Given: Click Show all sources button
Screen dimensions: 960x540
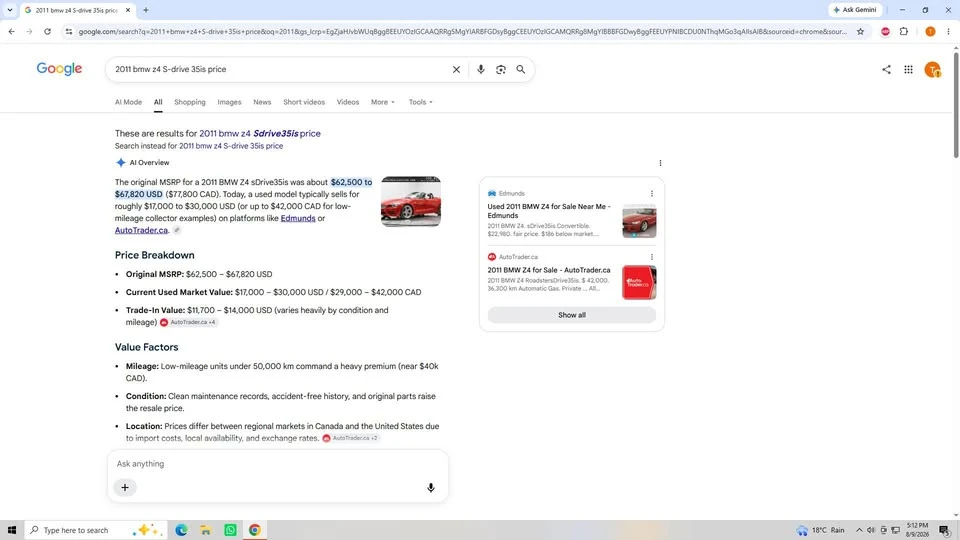Looking at the screenshot, I should coord(571,315).
